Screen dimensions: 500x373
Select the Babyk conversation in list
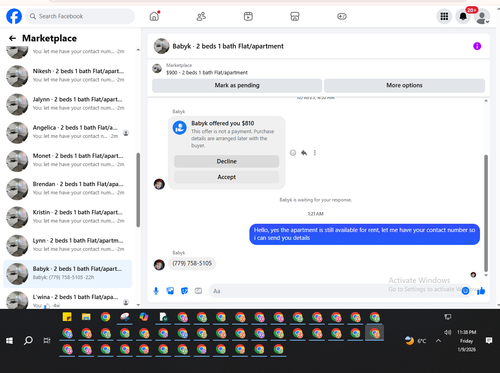67,273
